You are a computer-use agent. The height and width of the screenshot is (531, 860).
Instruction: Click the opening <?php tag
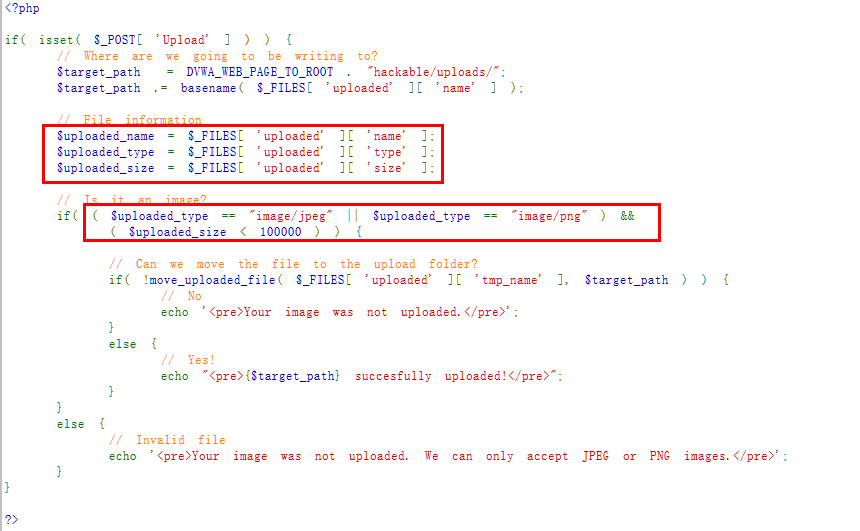tap(22, 8)
